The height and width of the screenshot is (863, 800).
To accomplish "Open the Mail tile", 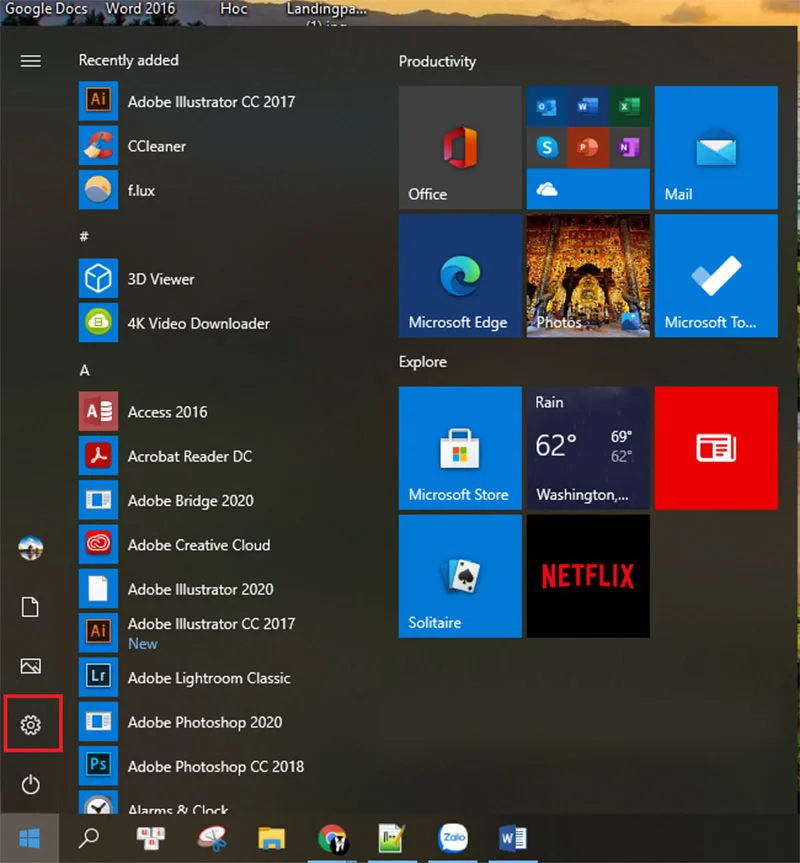I will pos(716,148).
